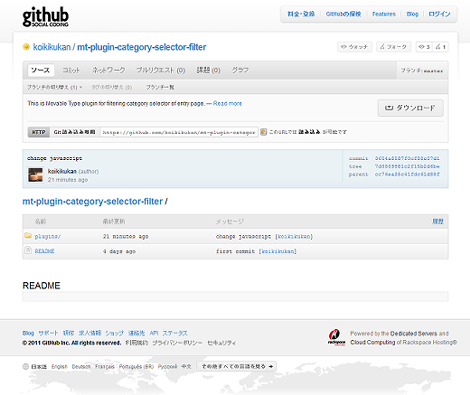Click the fork count icon
Image resolution: width=470 pixels, height=395 pixels.
click(438, 47)
